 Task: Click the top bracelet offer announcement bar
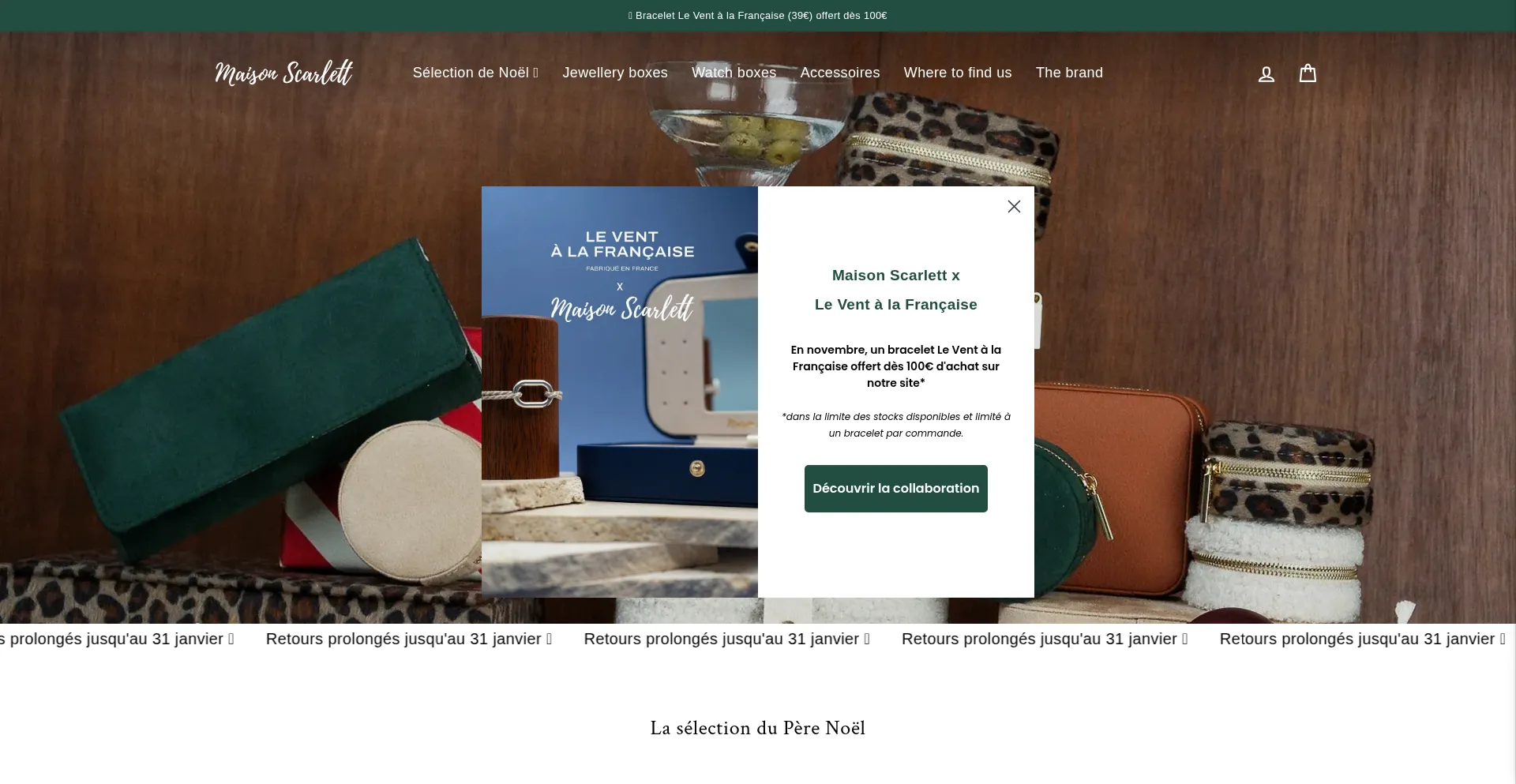[758, 16]
